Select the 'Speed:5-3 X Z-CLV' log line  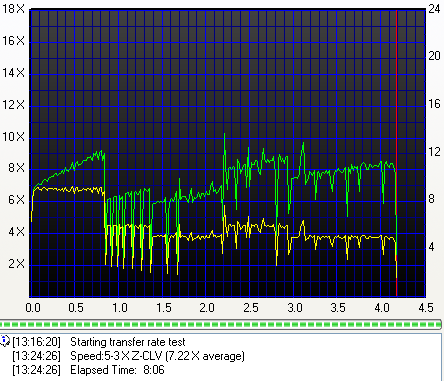point(157,356)
